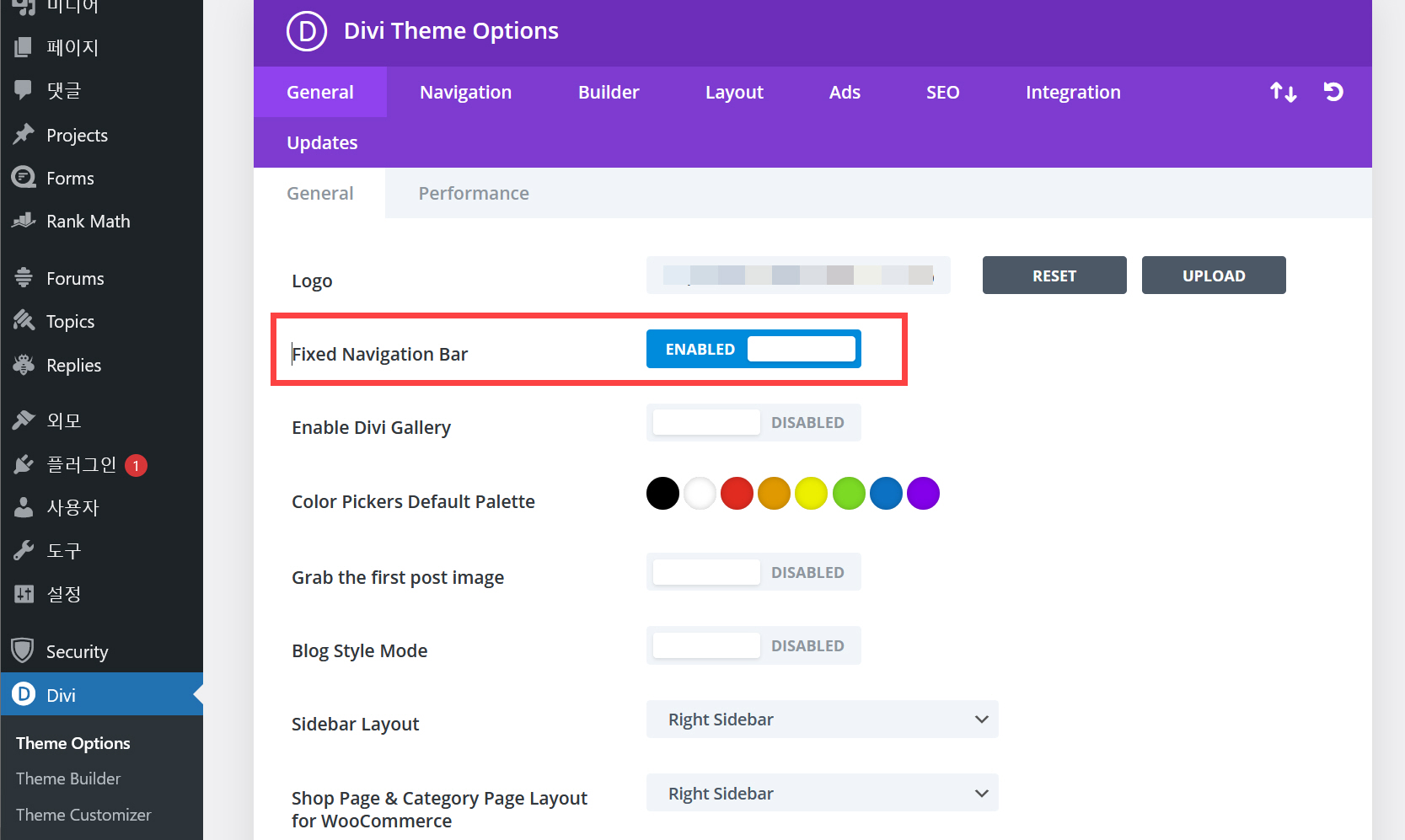1405x840 pixels.
Task: Open Shop Page & Category Page Layout dropdown
Action: tap(823, 793)
